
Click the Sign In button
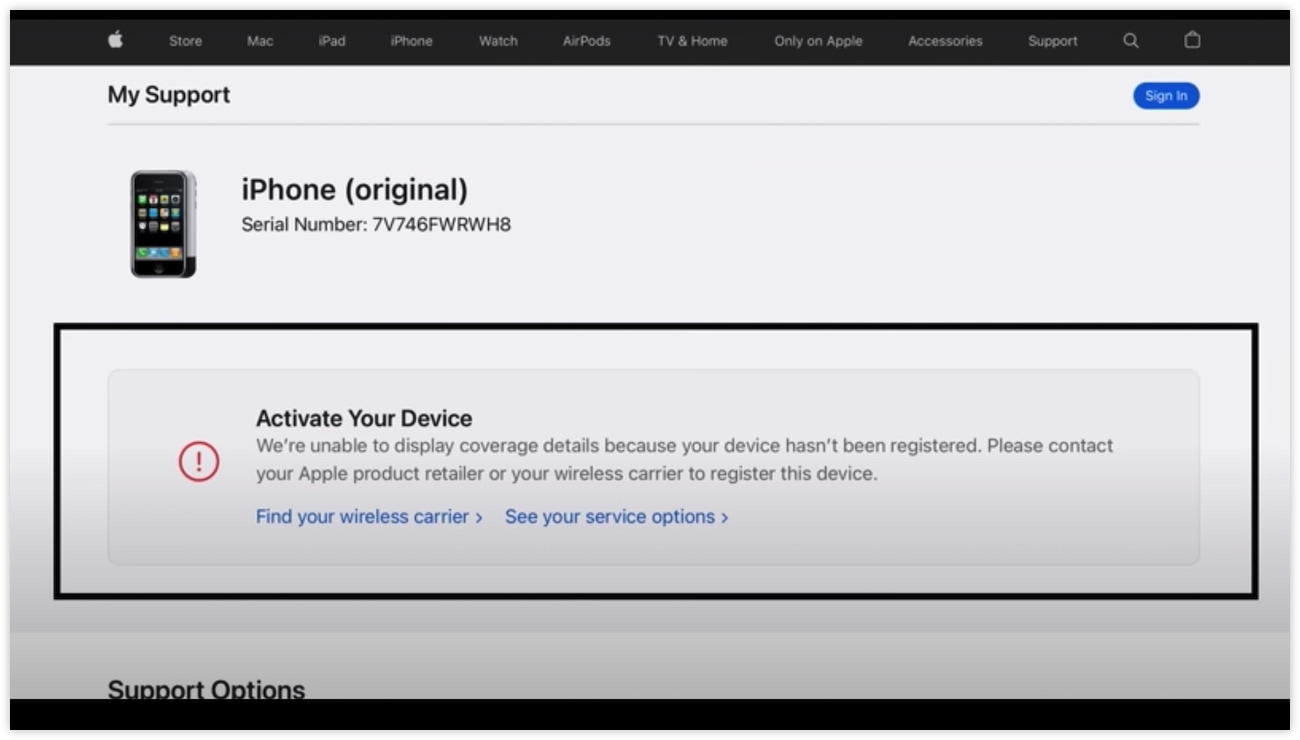point(1166,96)
